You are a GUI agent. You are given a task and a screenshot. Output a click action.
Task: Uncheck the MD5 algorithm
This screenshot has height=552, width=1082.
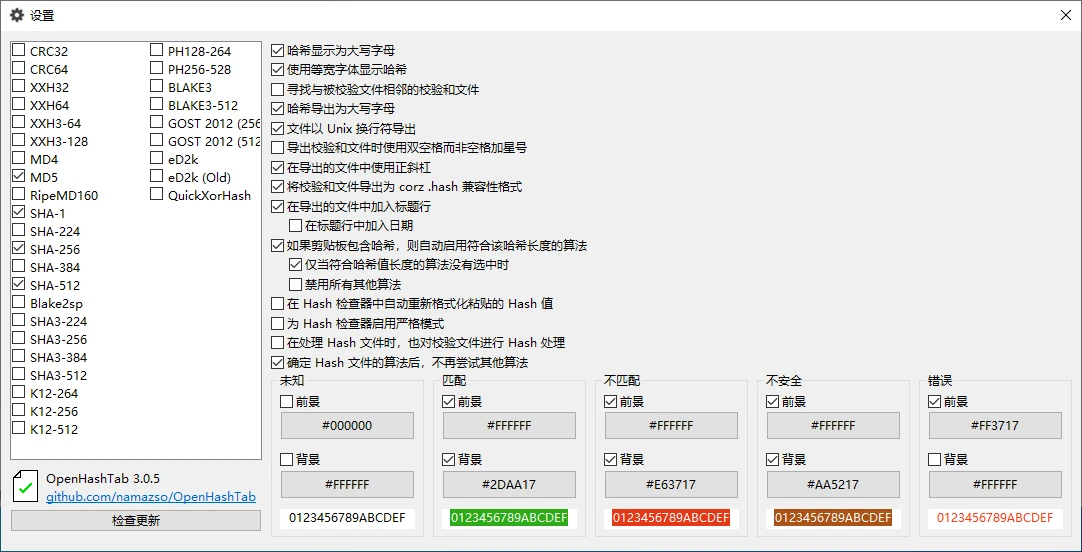pos(19,177)
